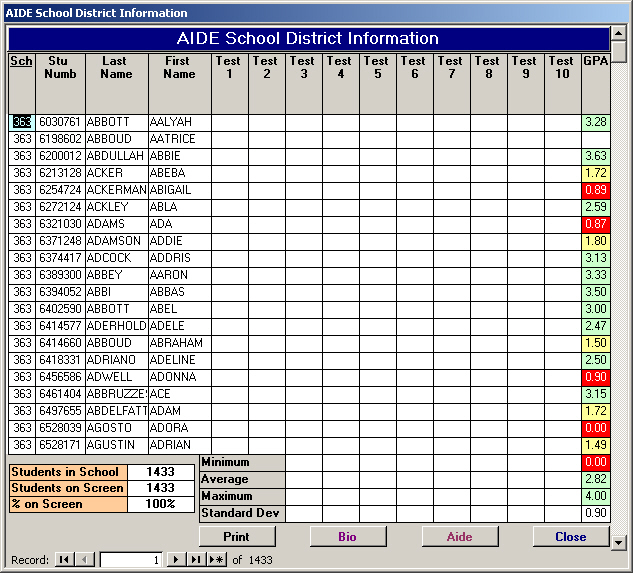Go to next record navigation button

176,560
